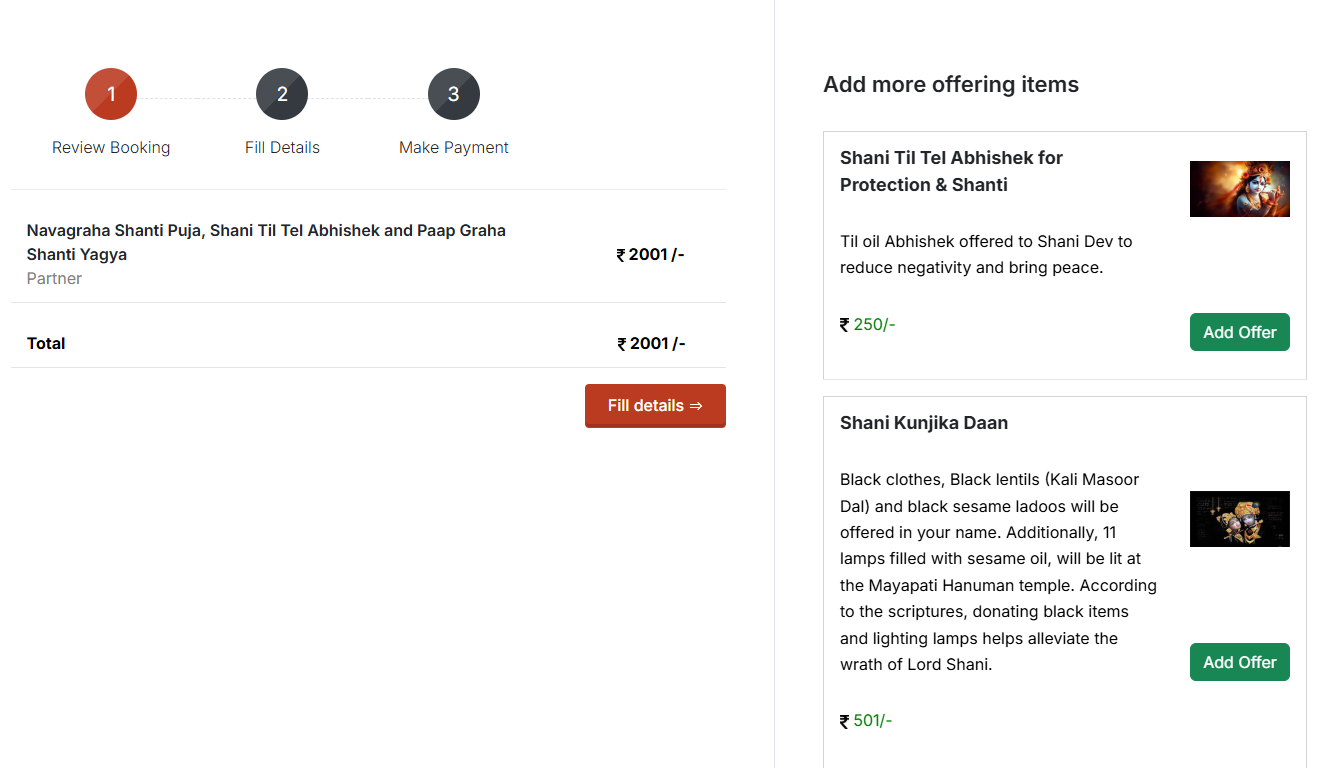Open the Shani Kunjika Daan thumbnail image
This screenshot has width=1326, height=768.
[x=1239, y=519]
